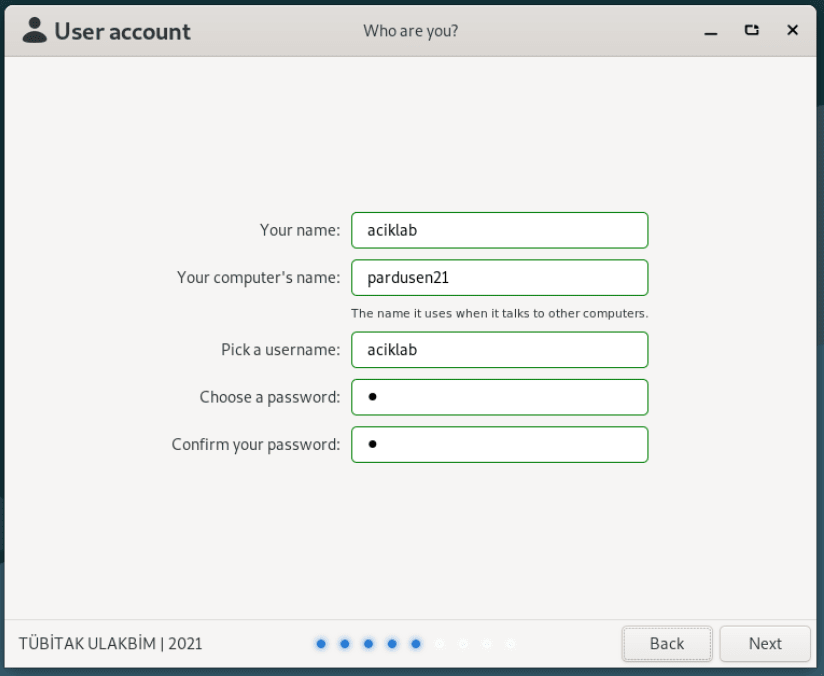Screen dimensions: 824x676
Task: Focus the Your name field
Action: (499, 230)
